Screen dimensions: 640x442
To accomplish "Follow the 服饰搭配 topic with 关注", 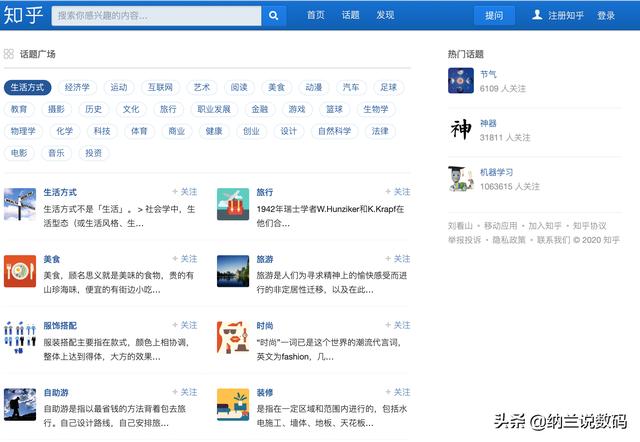I will pyautogui.click(x=184, y=325).
